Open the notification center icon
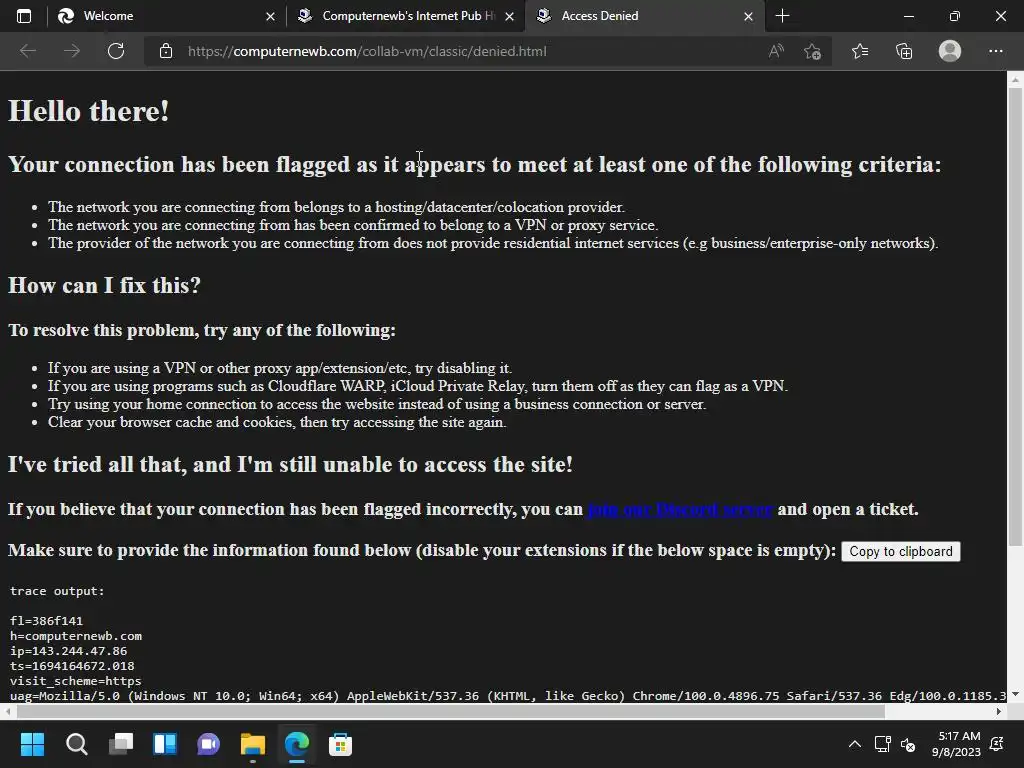The image size is (1024, 768). click(997, 744)
